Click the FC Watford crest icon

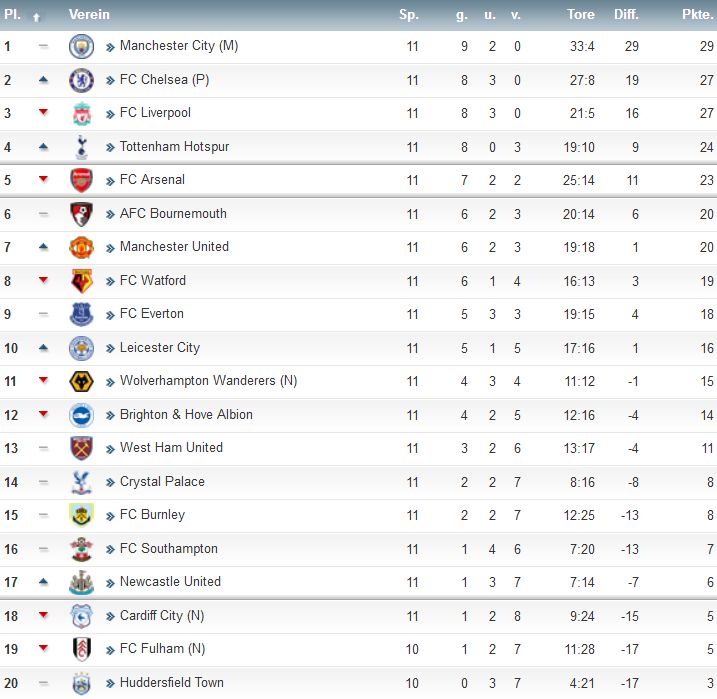[82, 281]
